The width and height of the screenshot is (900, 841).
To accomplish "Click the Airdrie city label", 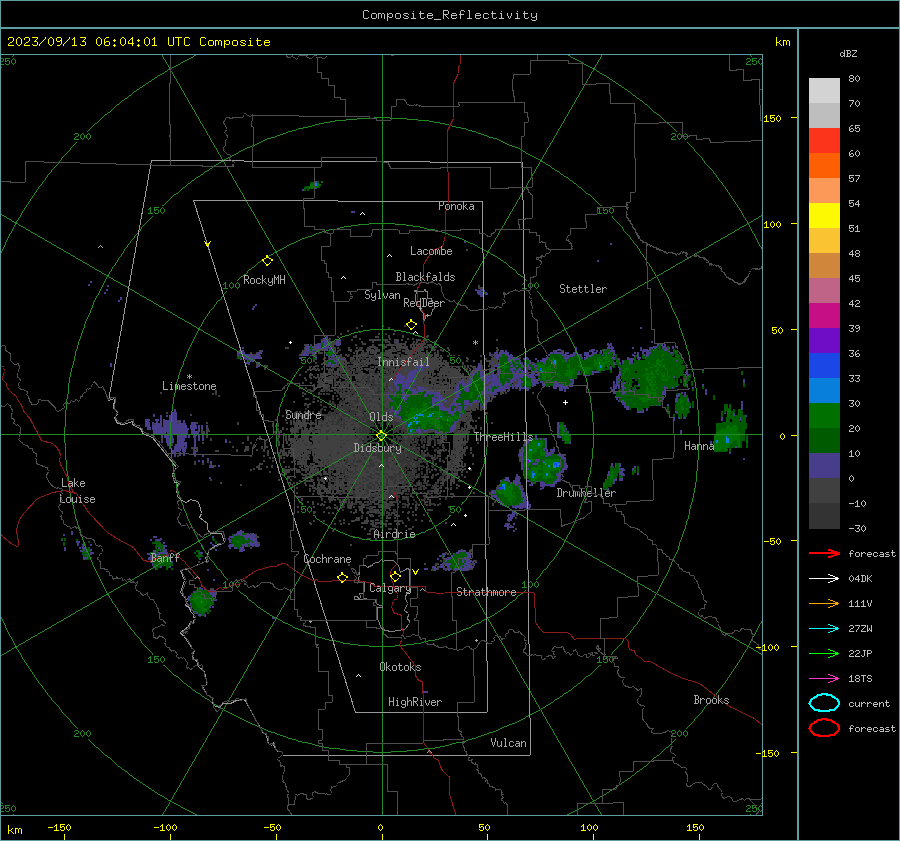I will tap(394, 534).
